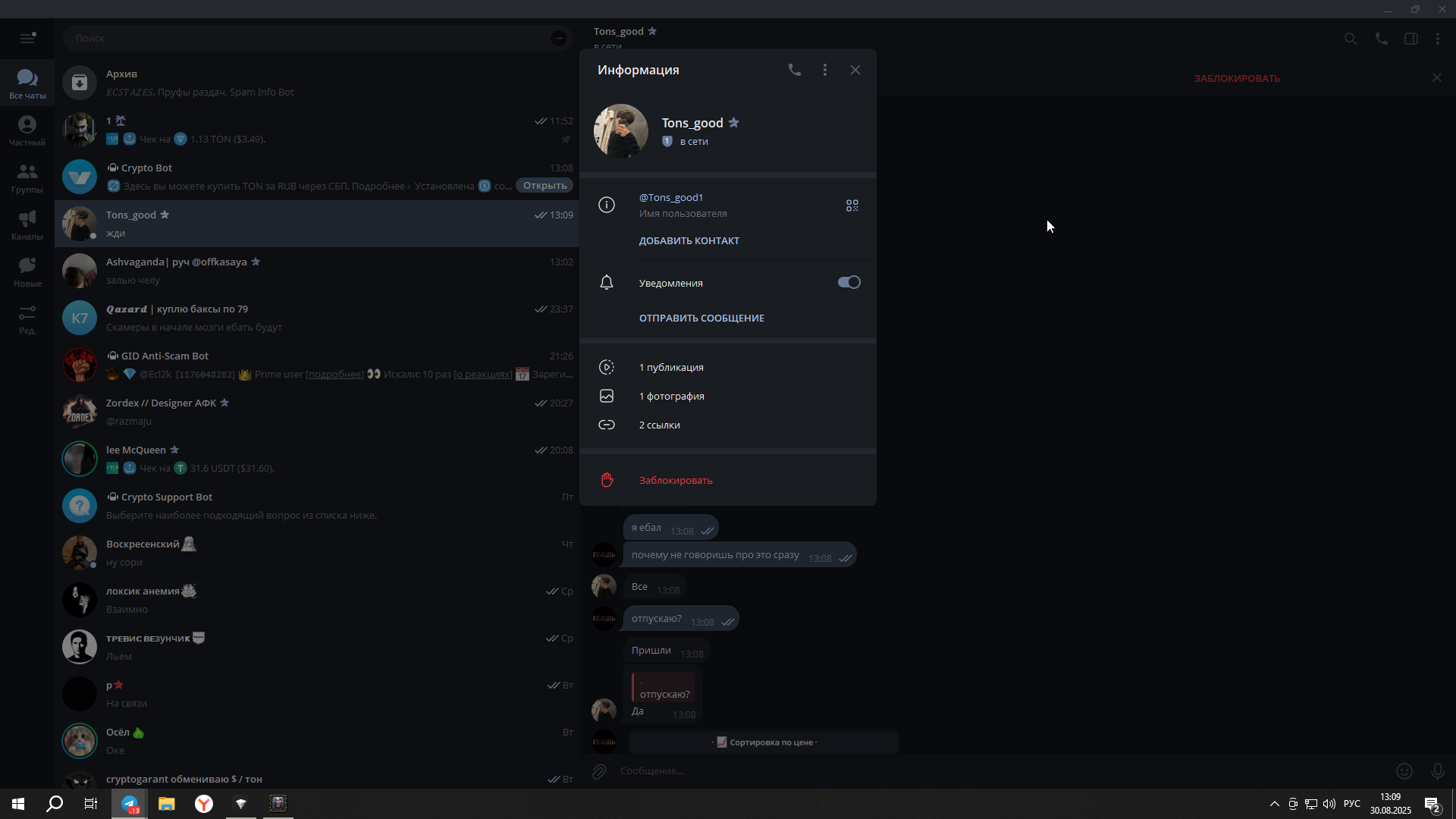Open локсик анемия chat

[x=317, y=600]
